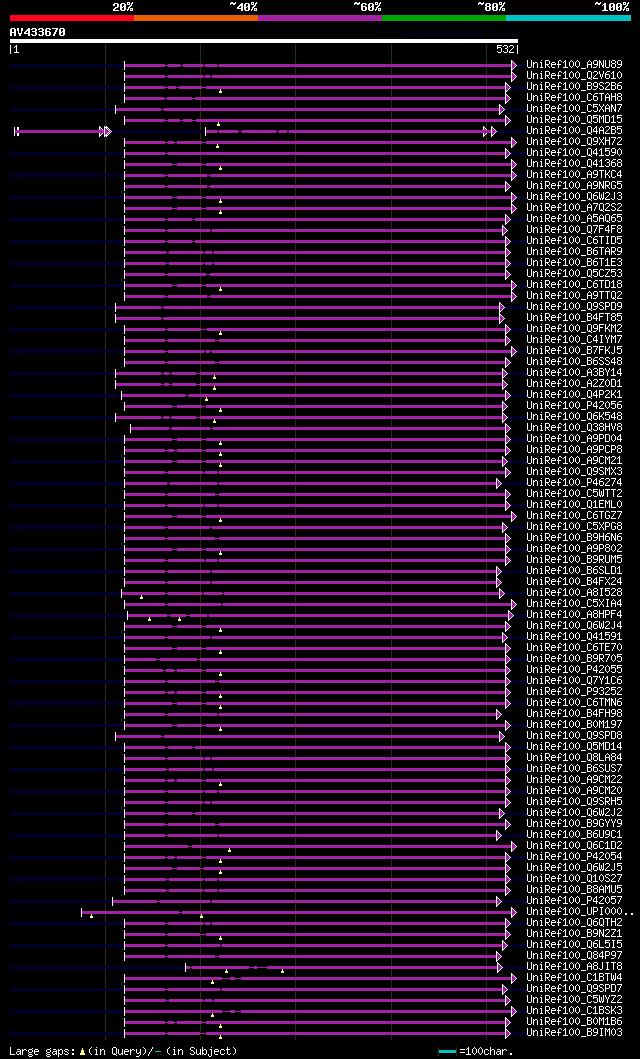Click the label UniRef100_A5AQ65
Screen dimensions: 640x1059
click(575, 218)
